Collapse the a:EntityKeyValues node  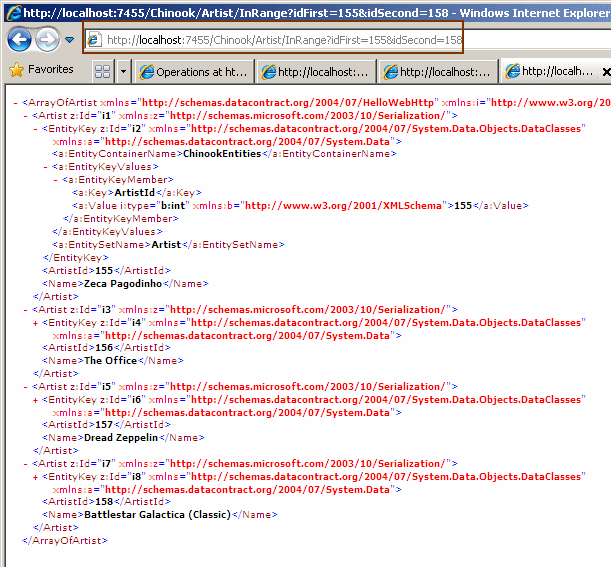coord(46,167)
